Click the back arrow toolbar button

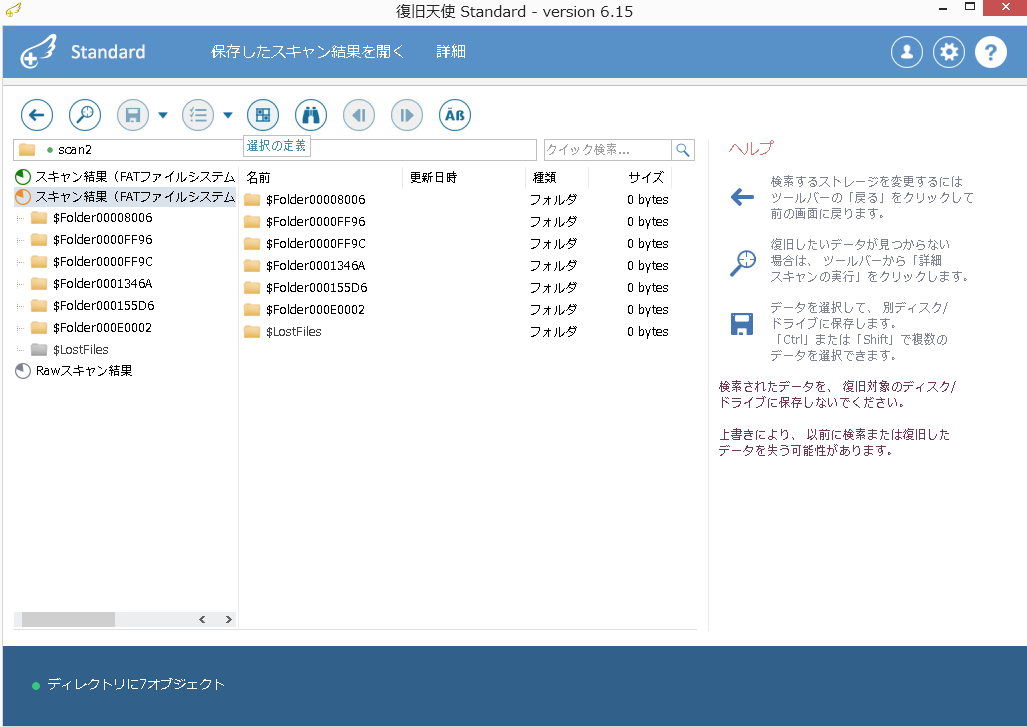tap(37, 115)
